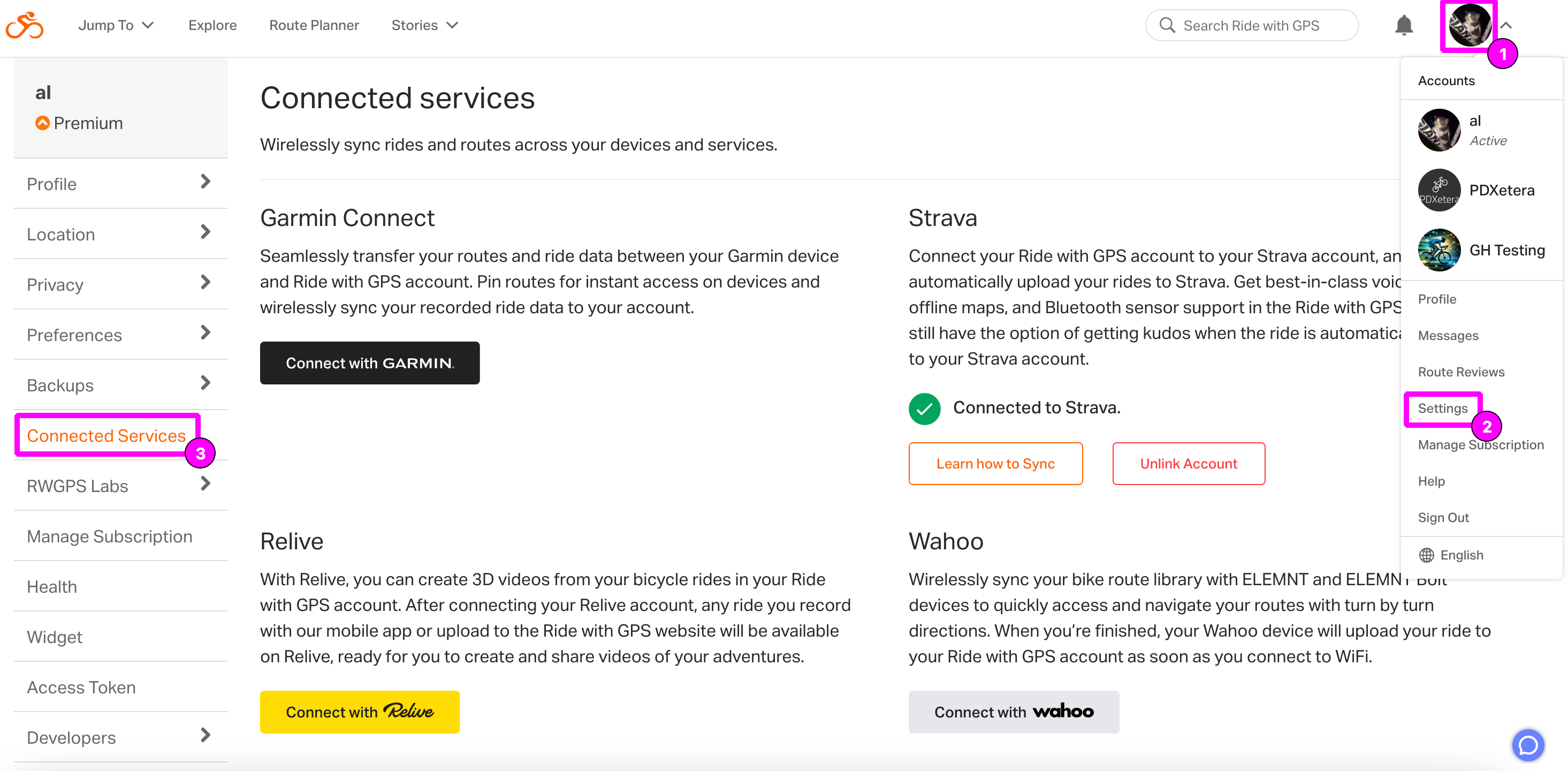Open the chat support bubble
This screenshot has height=771, width=1568.
(x=1528, y=745)
